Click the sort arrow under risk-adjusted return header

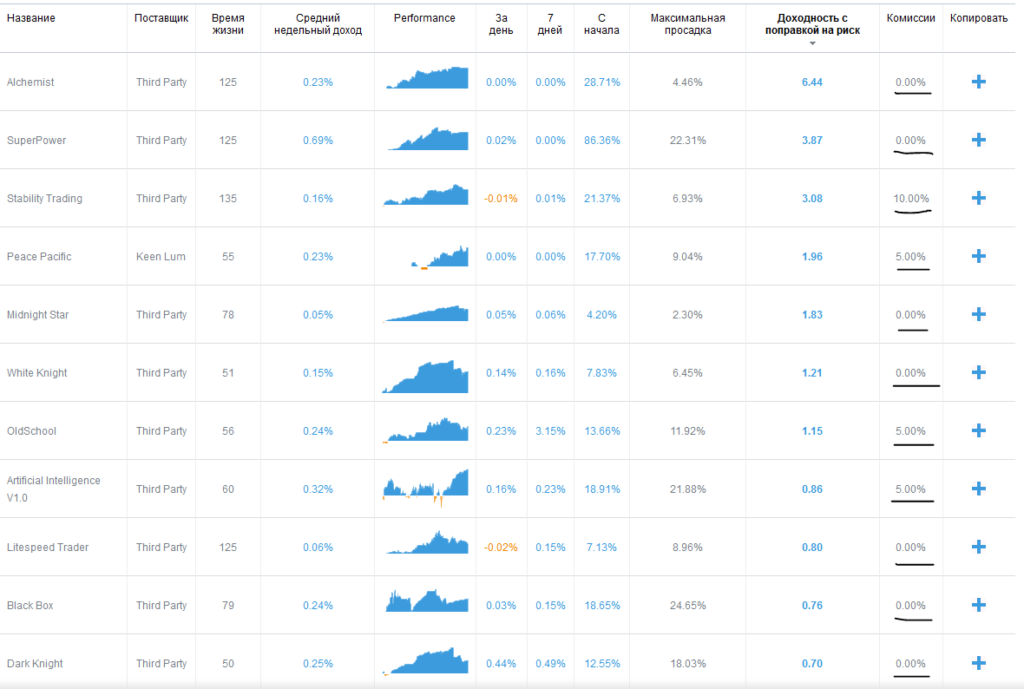[812, 43]
